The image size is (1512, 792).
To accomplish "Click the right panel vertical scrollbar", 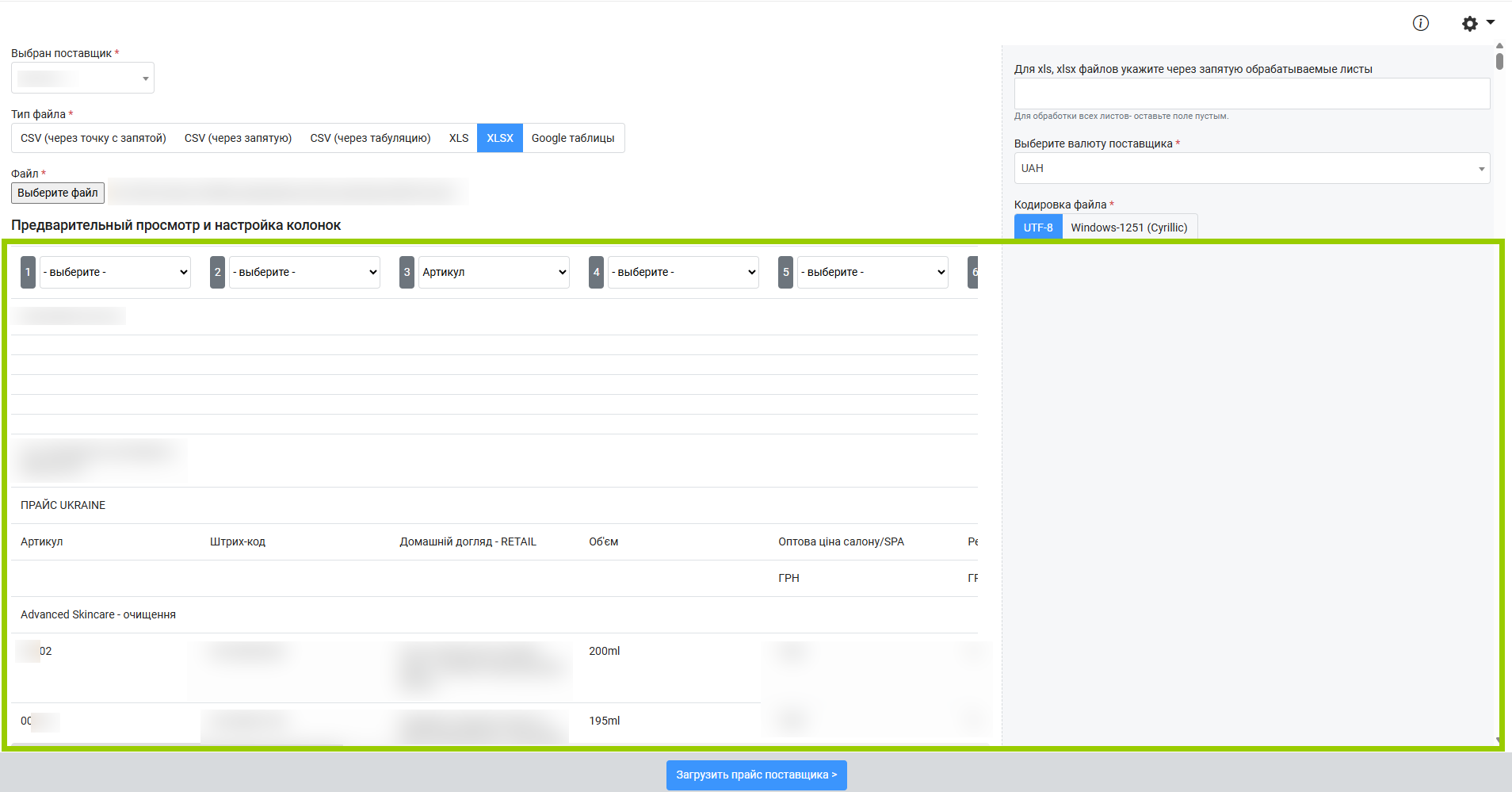I will [1499, 60].
